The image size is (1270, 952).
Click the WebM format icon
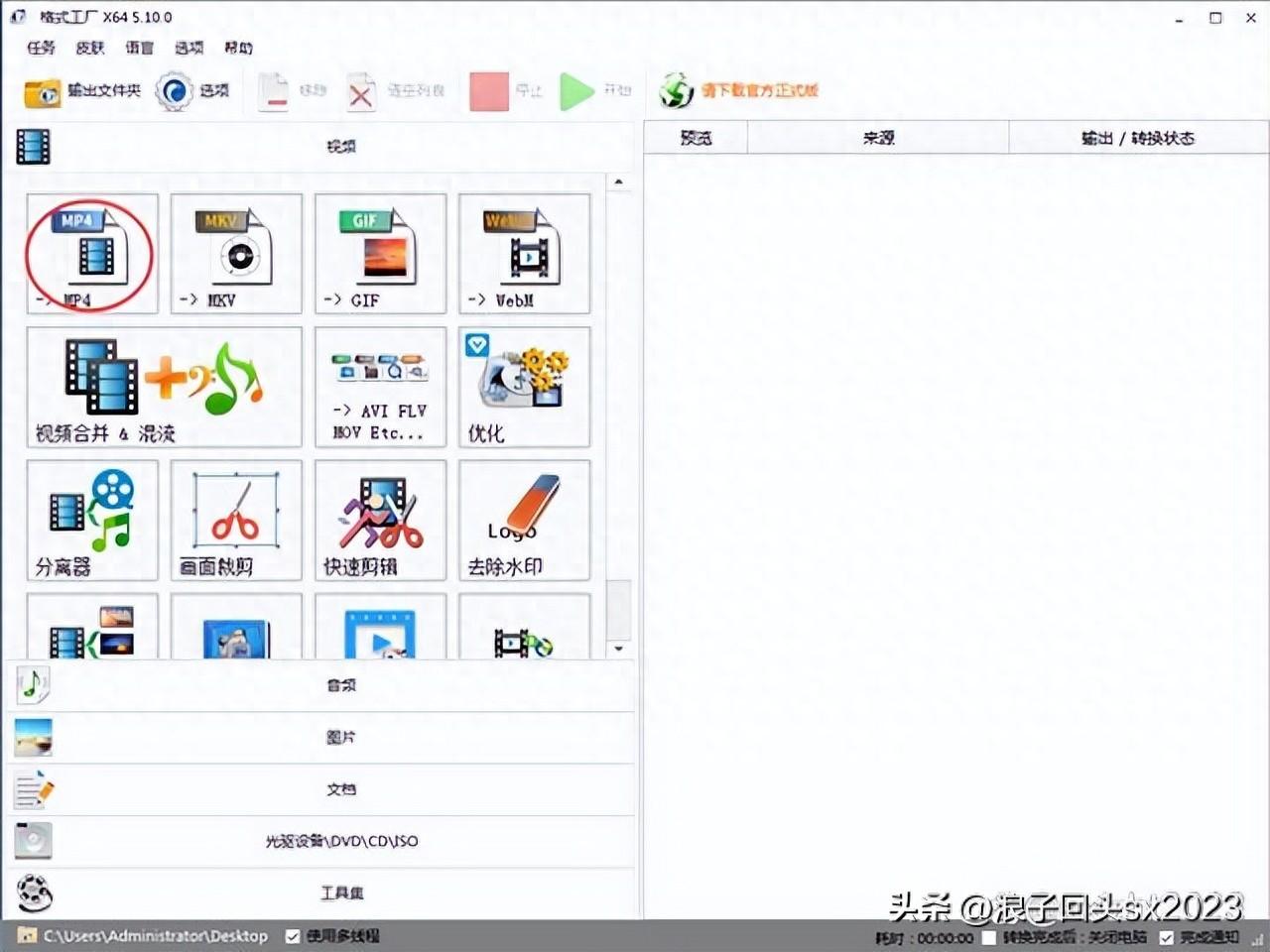coord(524,253)
